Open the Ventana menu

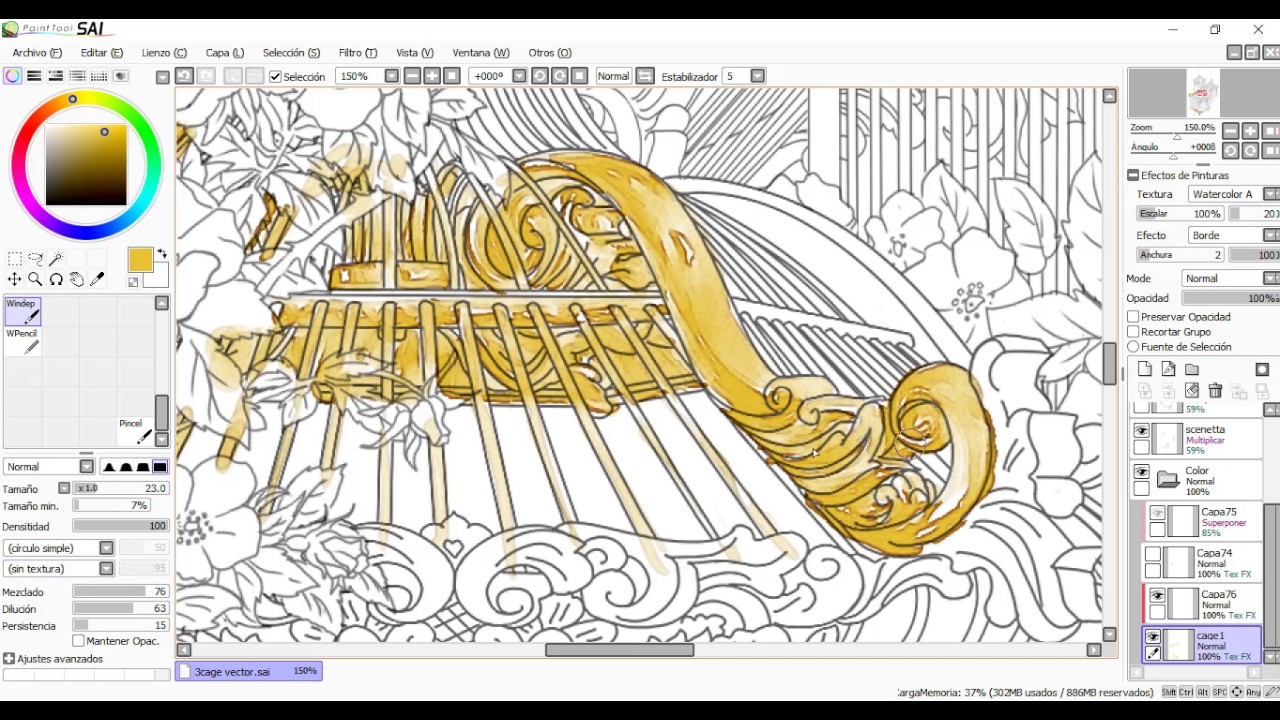pos(481,52)
